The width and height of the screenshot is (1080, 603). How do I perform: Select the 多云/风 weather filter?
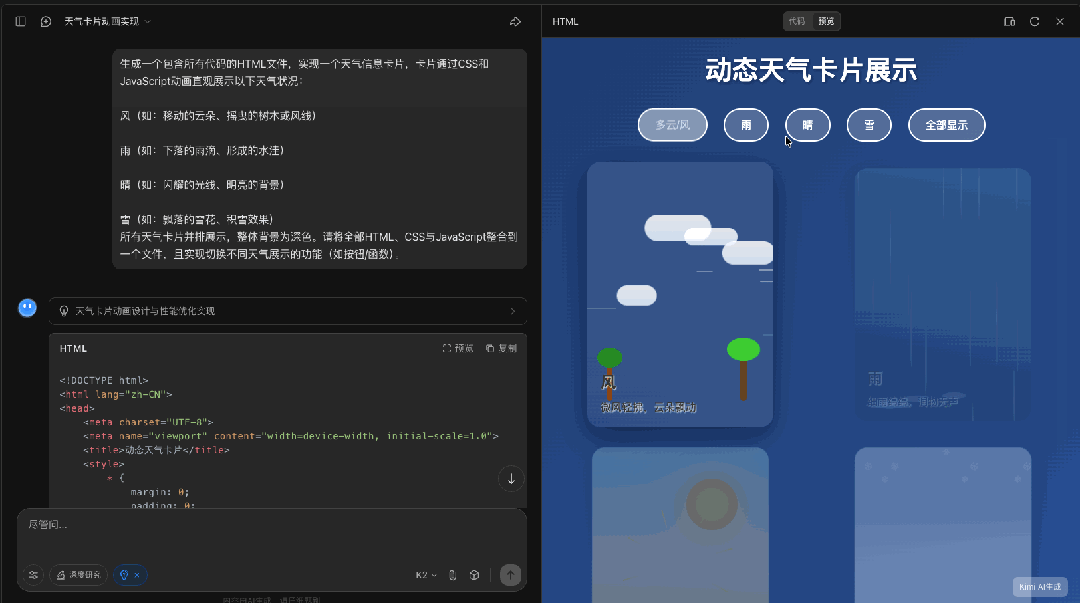(x=672, y=125)
